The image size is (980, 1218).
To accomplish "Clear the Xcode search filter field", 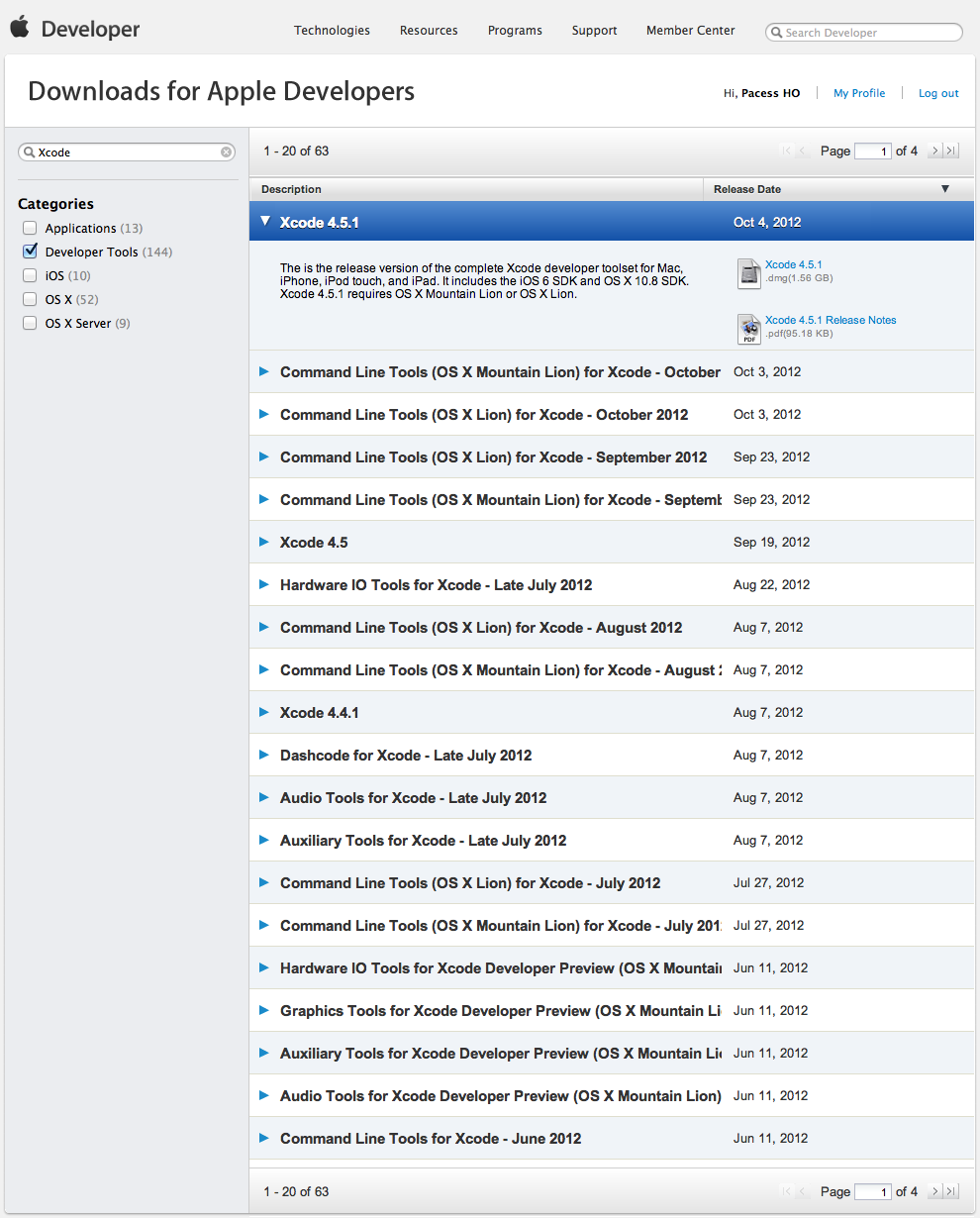I will [x=227, y=152].
